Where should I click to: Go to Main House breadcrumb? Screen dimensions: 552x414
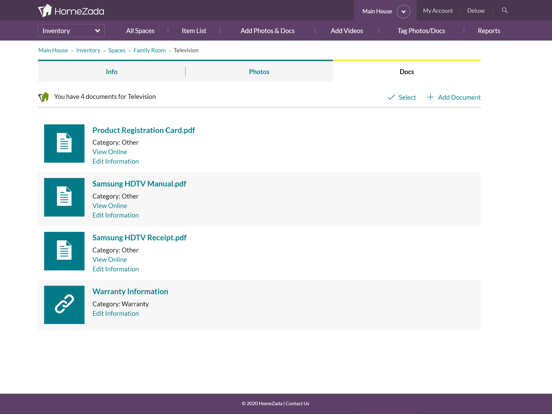click(x=53, y=50)
